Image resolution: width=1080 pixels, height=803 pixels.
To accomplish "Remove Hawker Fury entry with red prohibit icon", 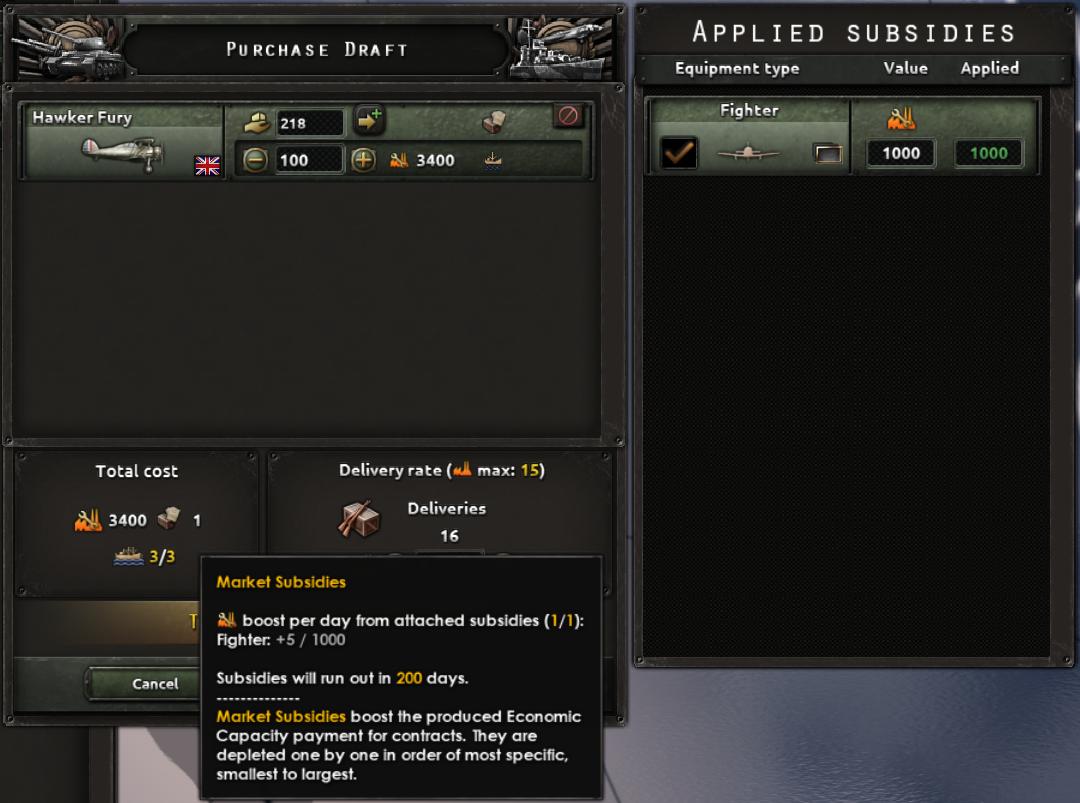I will [x=568, y=115].
